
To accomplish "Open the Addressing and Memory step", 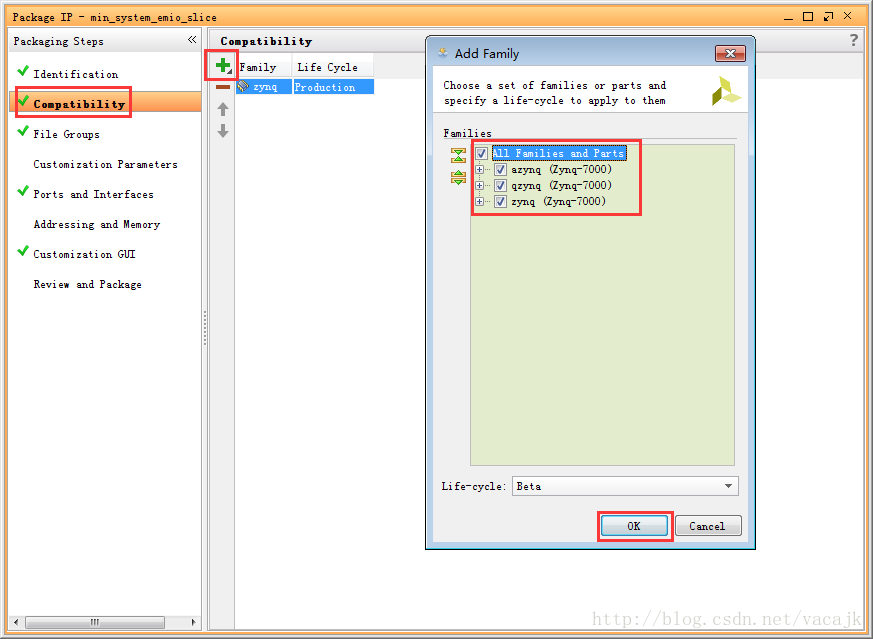I will click(x=96, y=224).
